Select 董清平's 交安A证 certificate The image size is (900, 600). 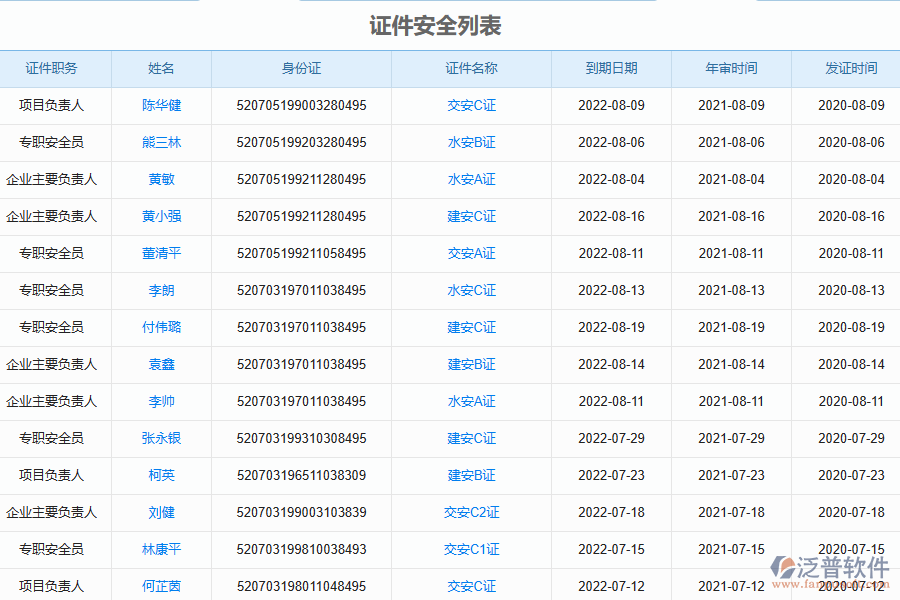(x=470, y=253)
